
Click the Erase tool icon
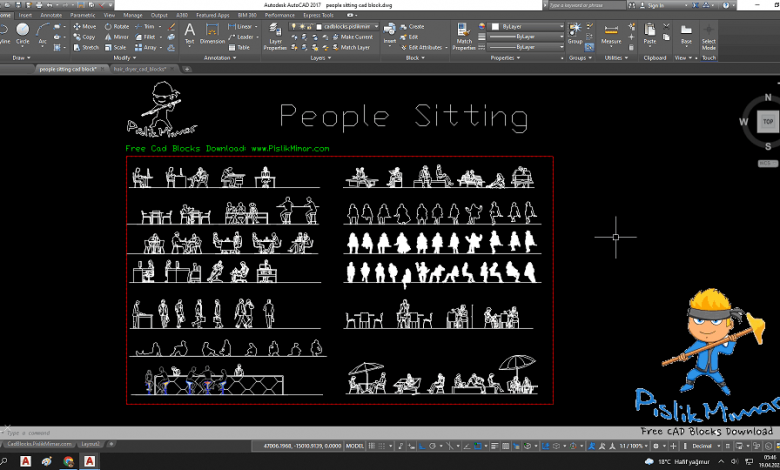[172, 26]
